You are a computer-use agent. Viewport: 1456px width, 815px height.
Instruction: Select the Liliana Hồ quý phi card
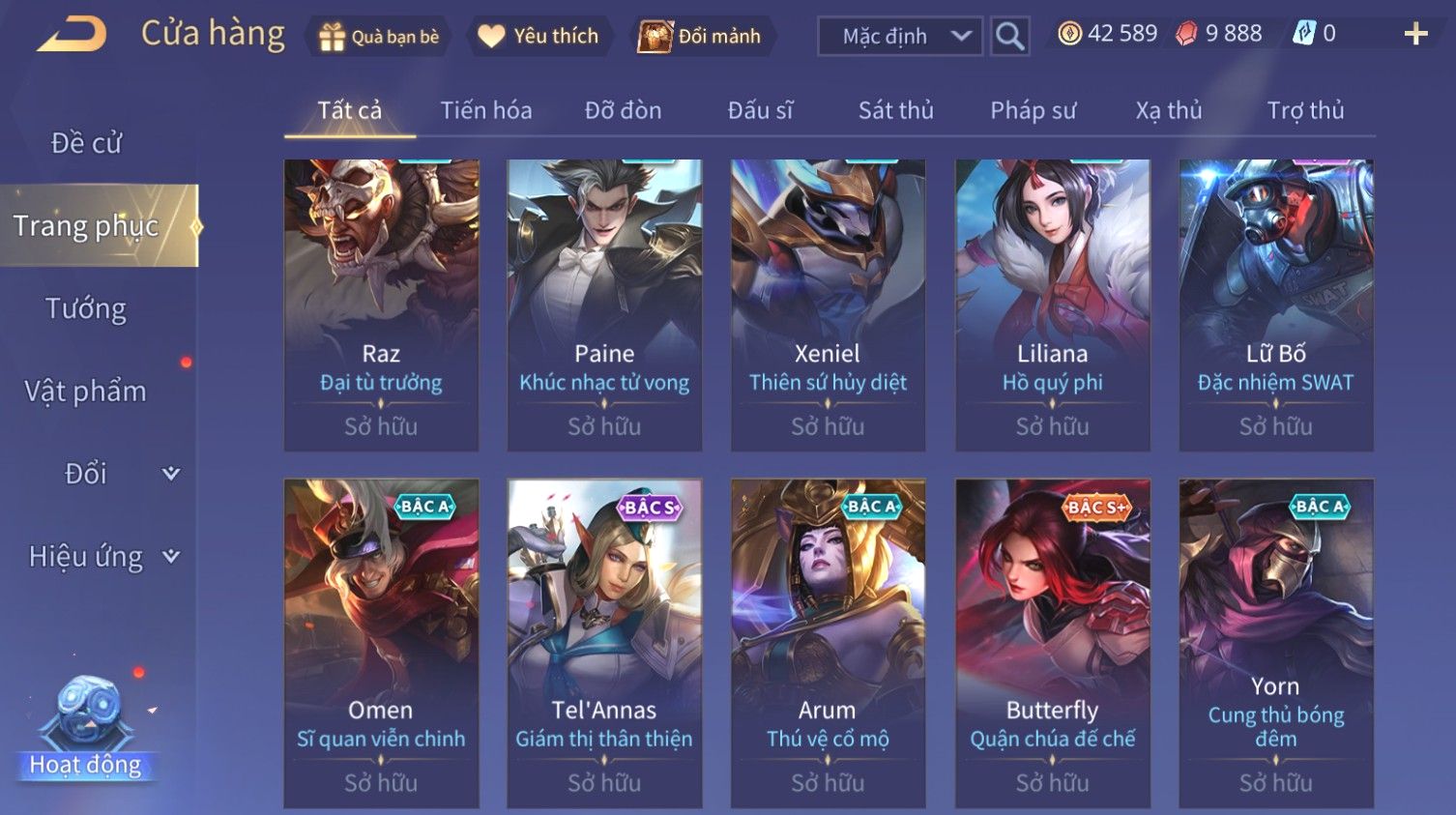[x=1053, y=306]
